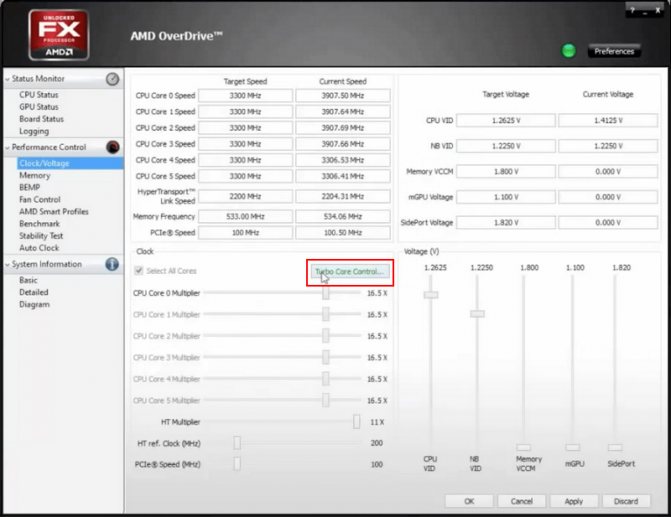Screen dimensions: 671x517
Task: Apply the clock and voltage settings
Action: click(x=573, y=501)
